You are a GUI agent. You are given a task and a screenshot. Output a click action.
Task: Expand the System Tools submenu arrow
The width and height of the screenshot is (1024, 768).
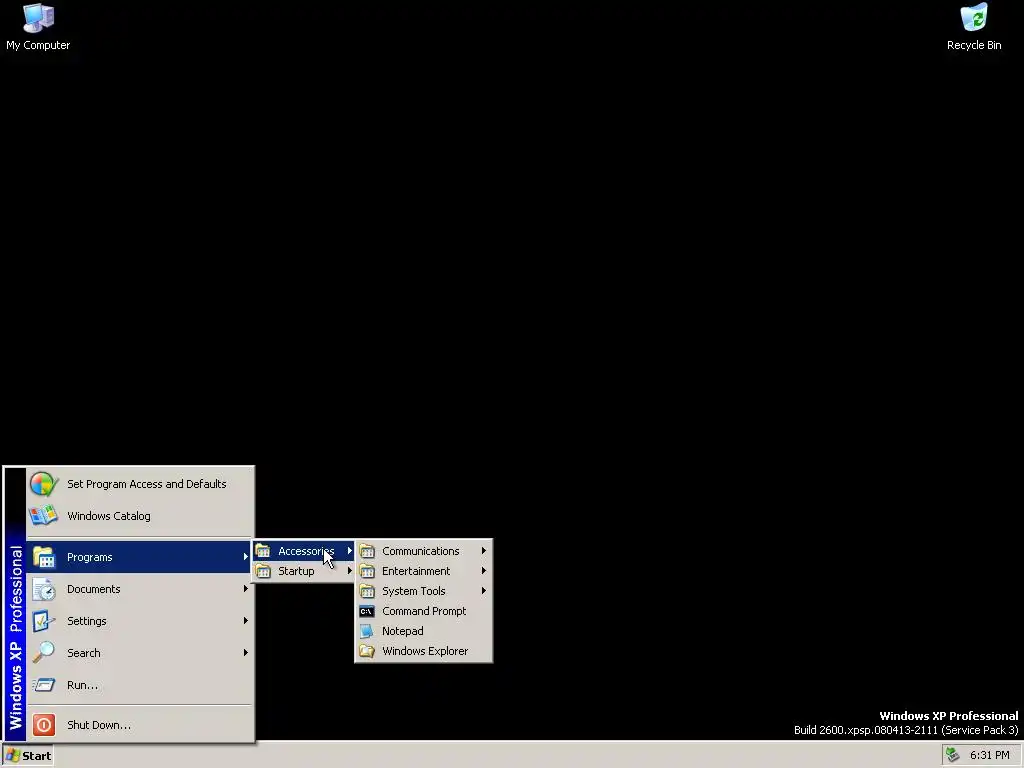coord(484,591)
